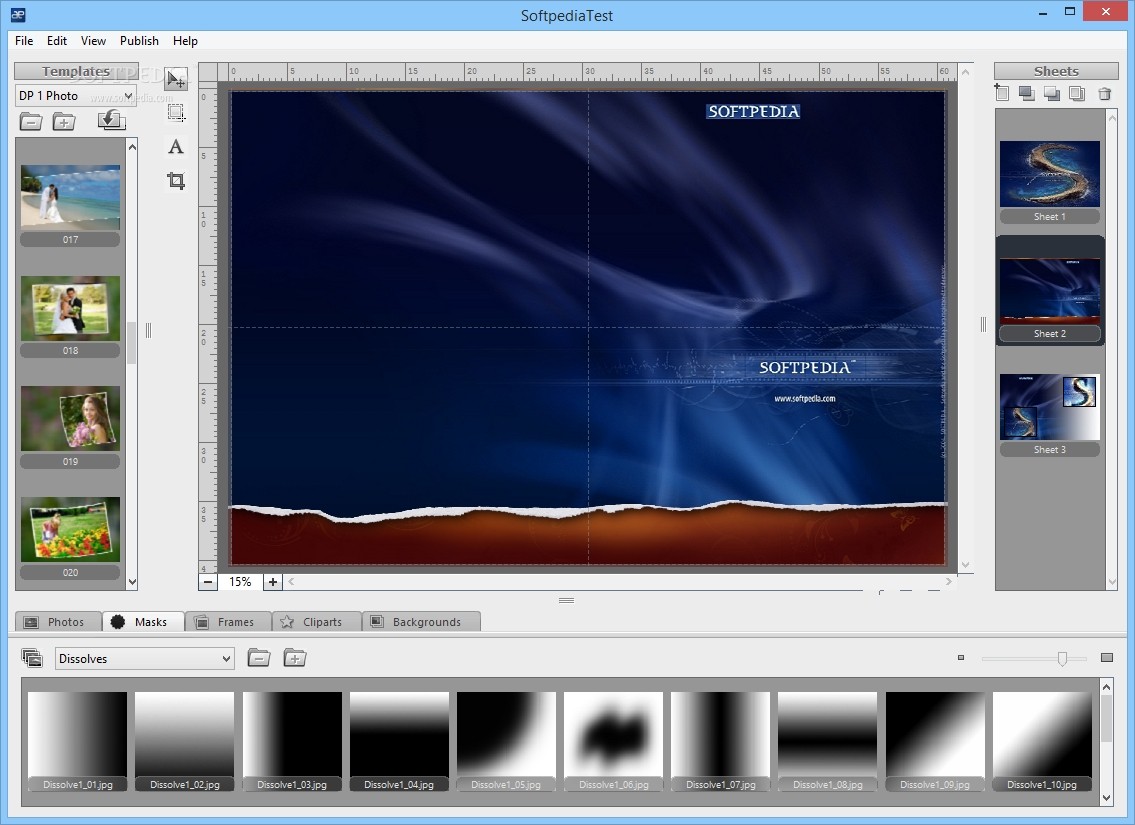Select template 020 thumbnail
1135x825 pixels.
(70, 530)
